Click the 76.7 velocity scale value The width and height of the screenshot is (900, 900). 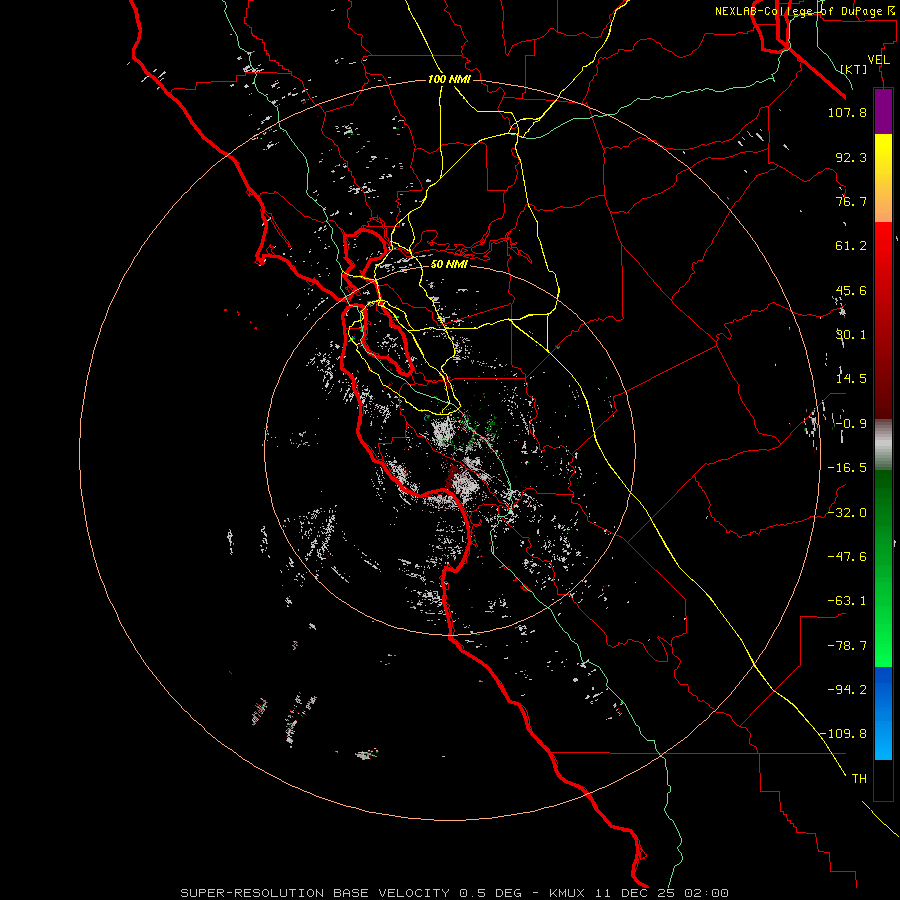point(851,201)
